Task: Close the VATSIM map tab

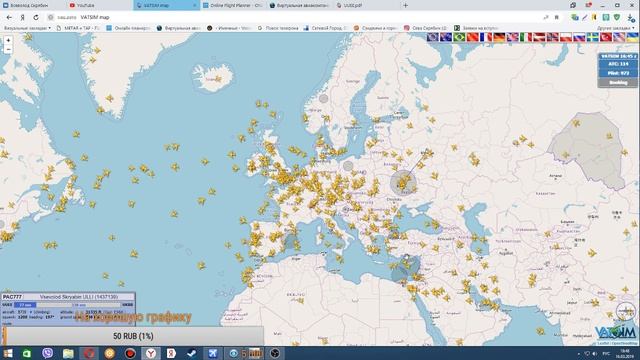Action: [195, 5]
